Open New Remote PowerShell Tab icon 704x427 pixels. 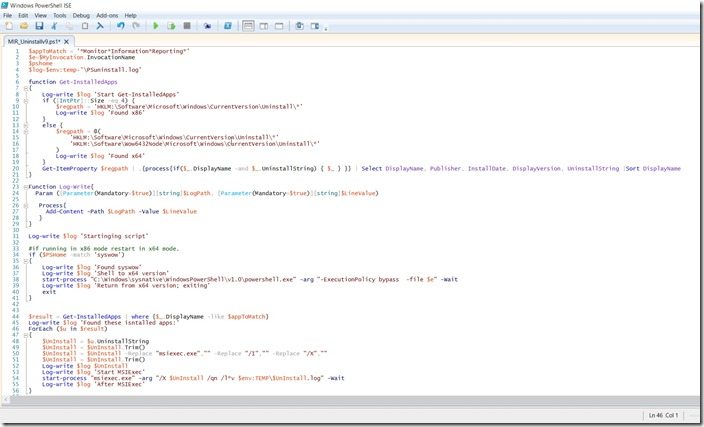pyautogui.click(x=207, y=26)
